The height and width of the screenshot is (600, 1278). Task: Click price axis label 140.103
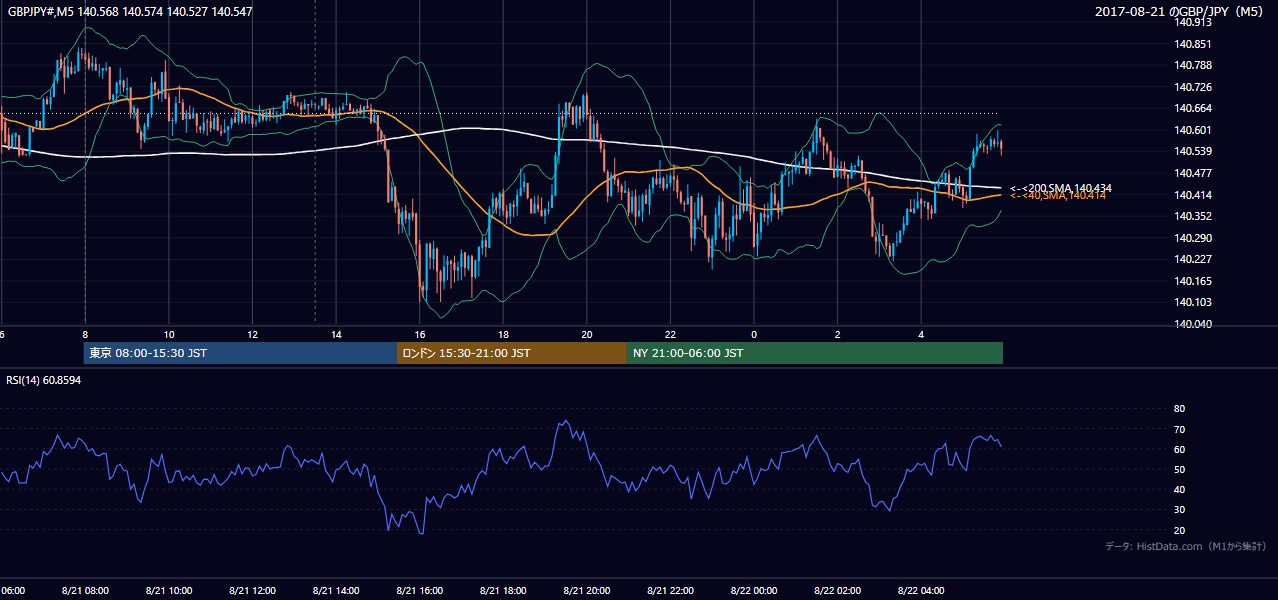tap(1193, 302)
